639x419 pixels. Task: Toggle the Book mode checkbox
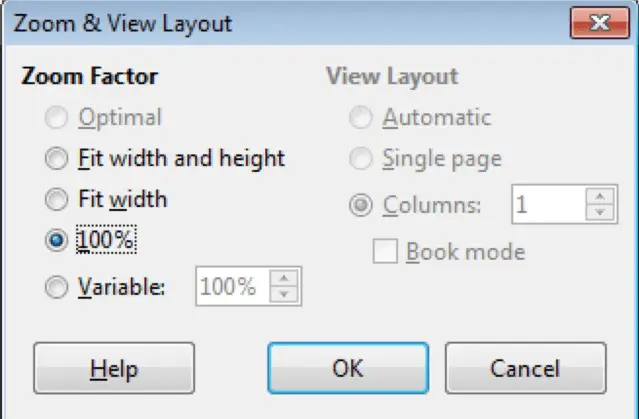[x=384, y=251]
